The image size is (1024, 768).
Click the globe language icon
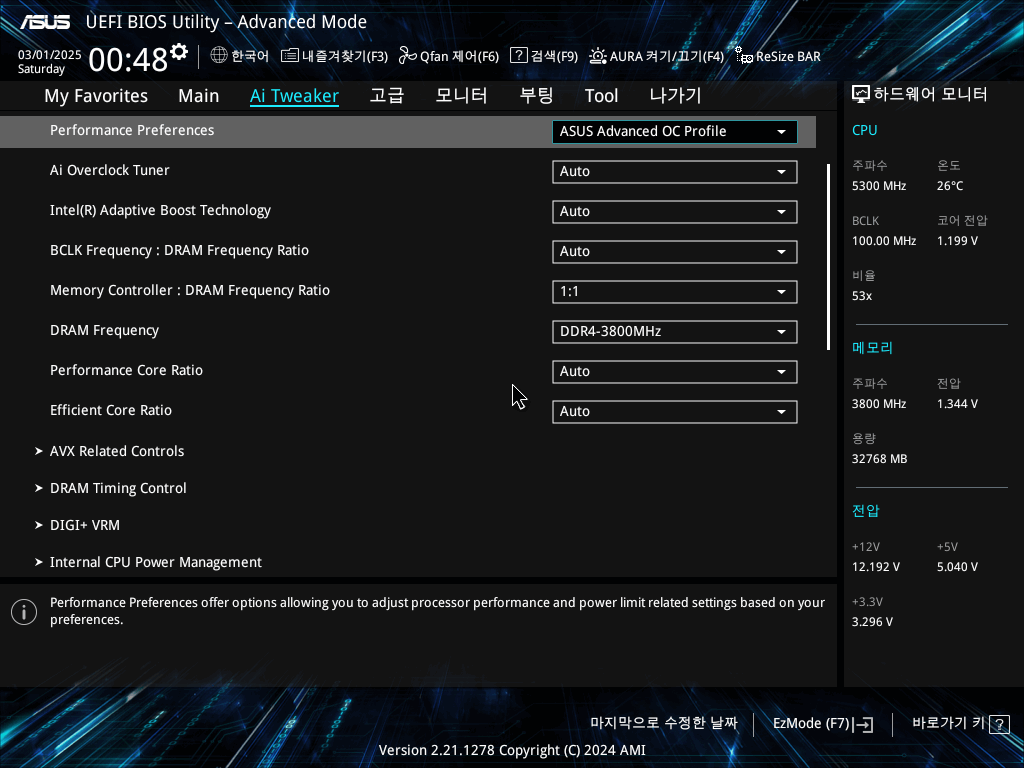(219, 55)
